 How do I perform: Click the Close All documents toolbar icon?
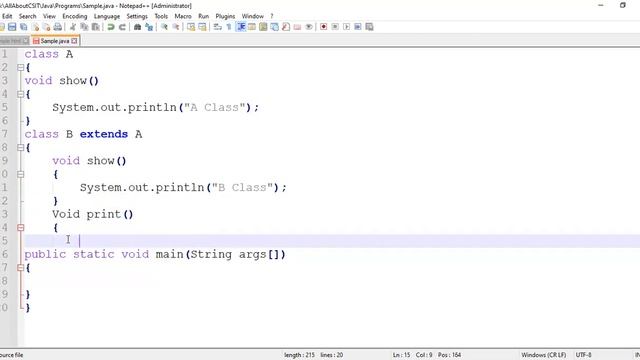point(47,27)
